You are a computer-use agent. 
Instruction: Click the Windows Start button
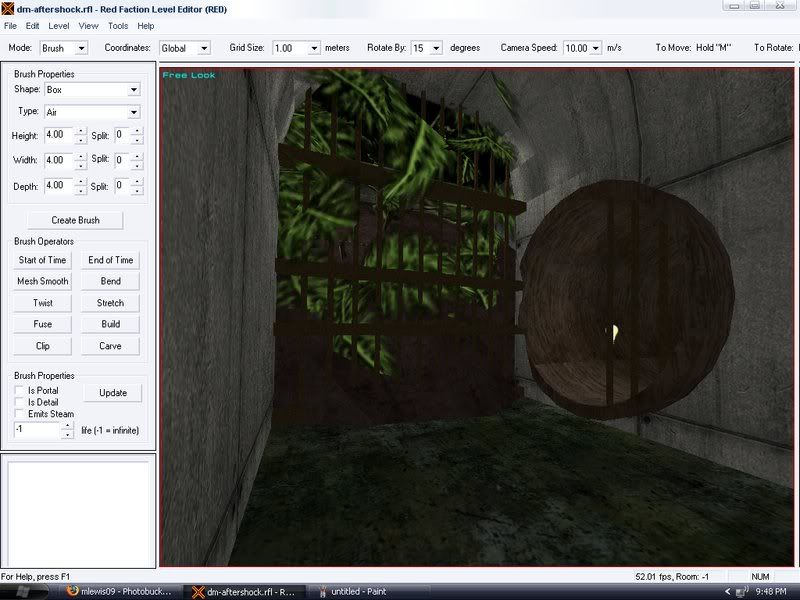tap(23, 592)
